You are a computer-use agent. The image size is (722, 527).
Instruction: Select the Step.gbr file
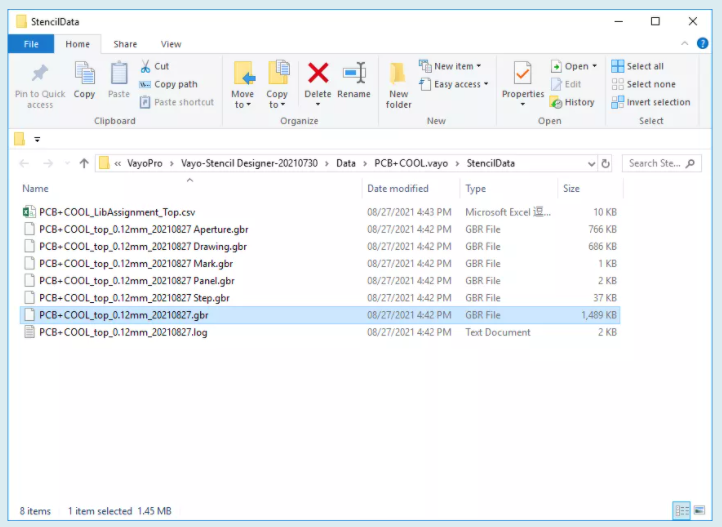(320, 298)
